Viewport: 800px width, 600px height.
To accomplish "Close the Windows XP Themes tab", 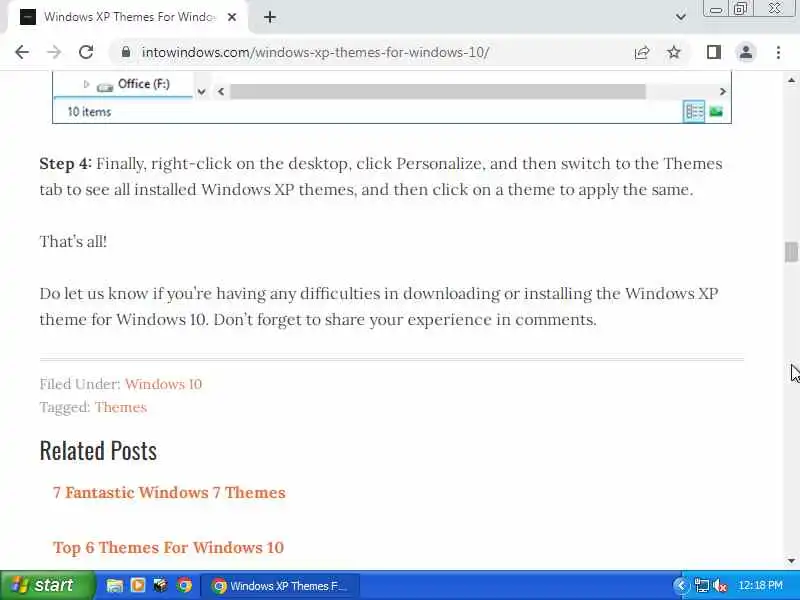I will [232, 17].
